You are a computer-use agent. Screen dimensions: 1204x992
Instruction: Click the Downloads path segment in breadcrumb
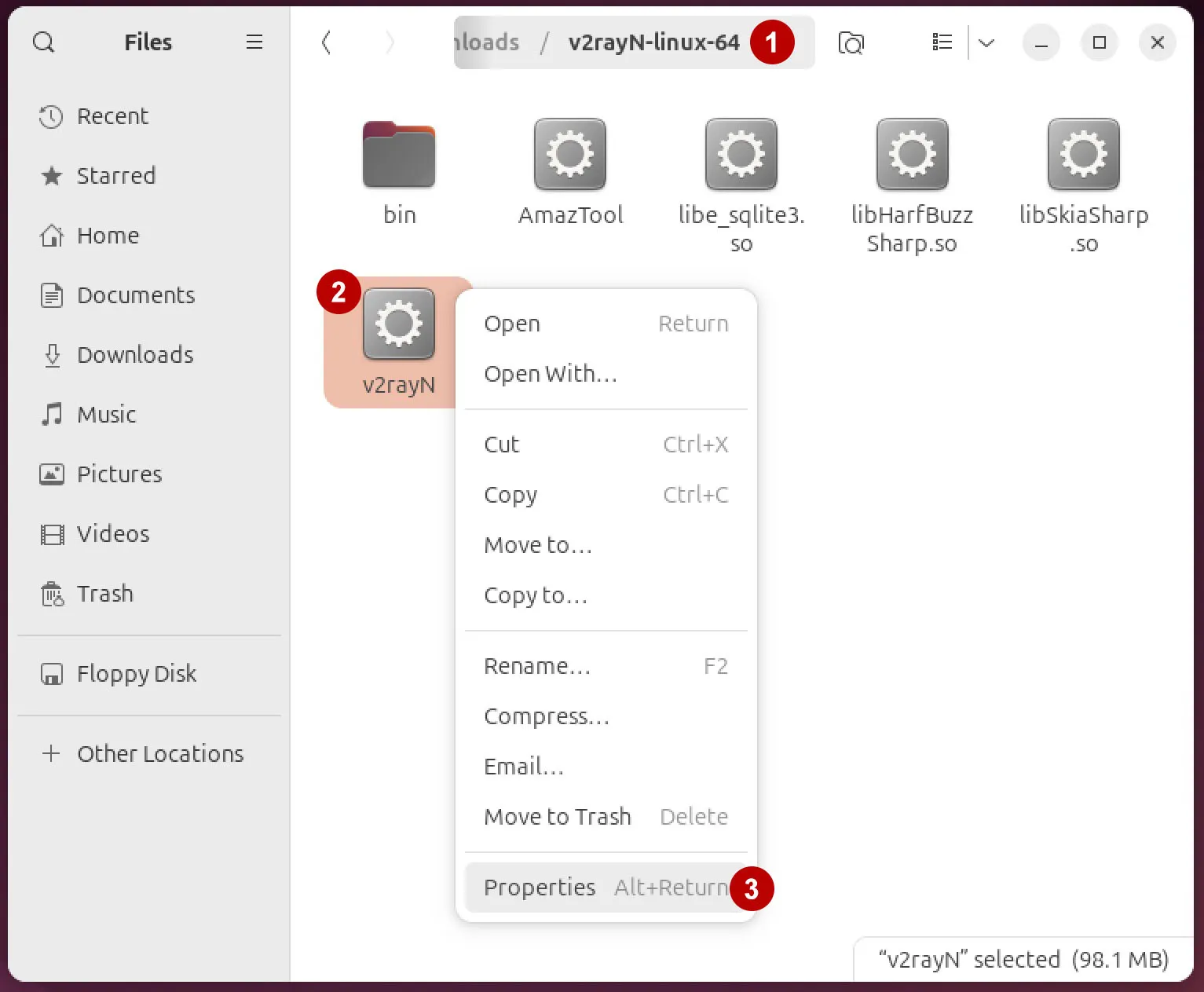487,42
